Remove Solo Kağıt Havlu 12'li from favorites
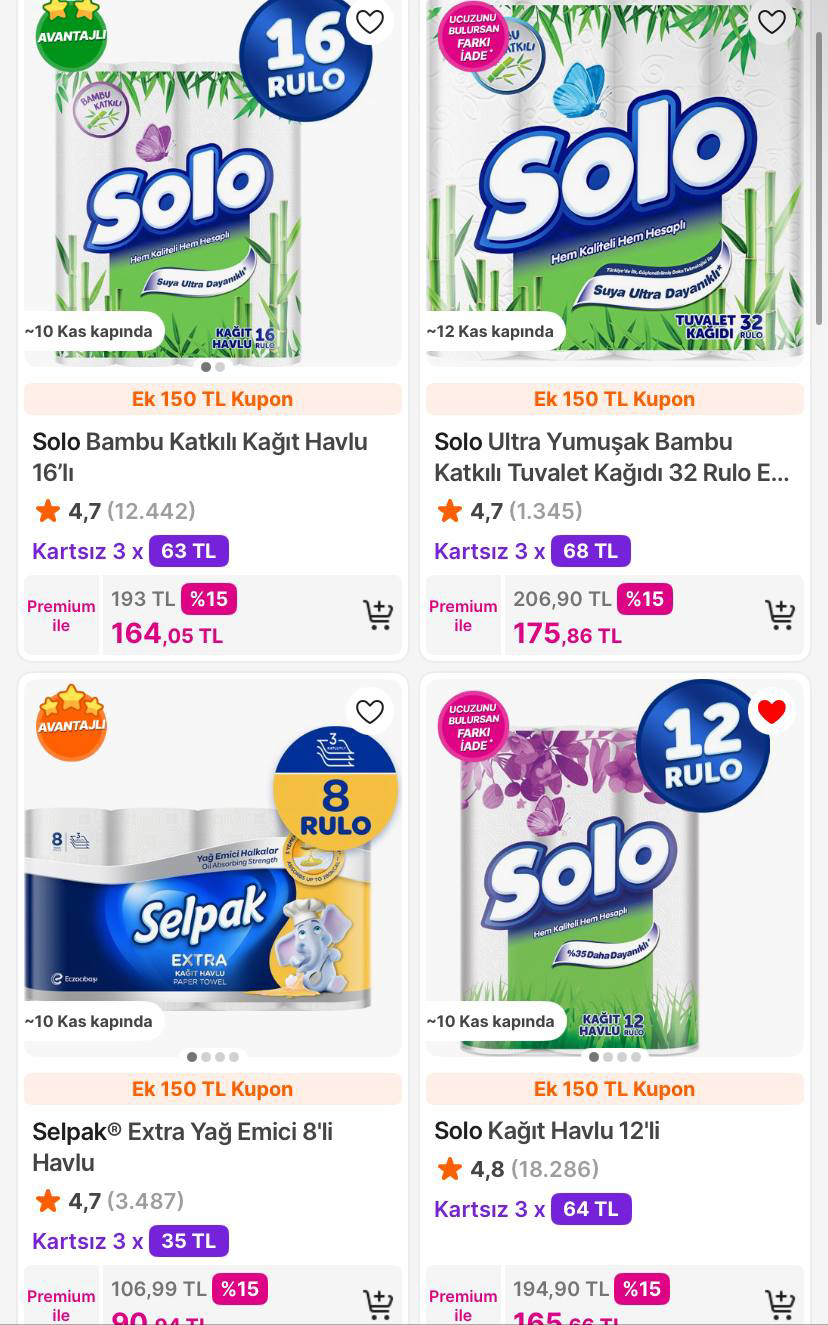Viewport: 828px width, 1325px height. [772, 711]
